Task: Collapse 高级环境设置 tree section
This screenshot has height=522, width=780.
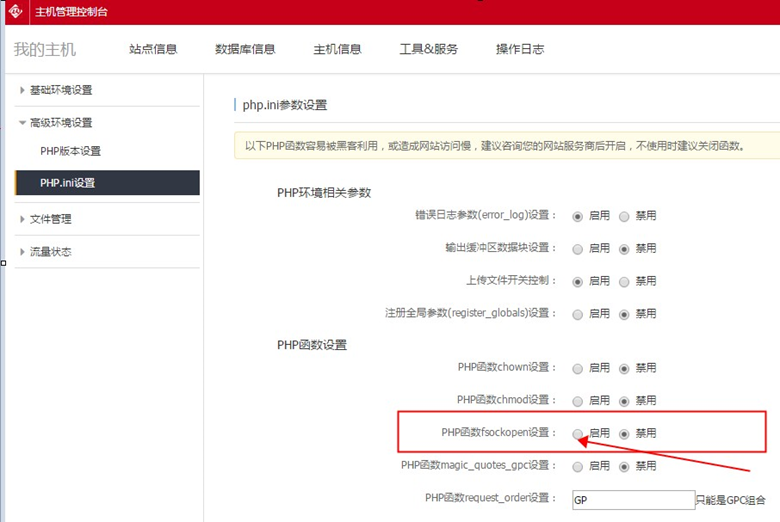Action: point(60,123)
